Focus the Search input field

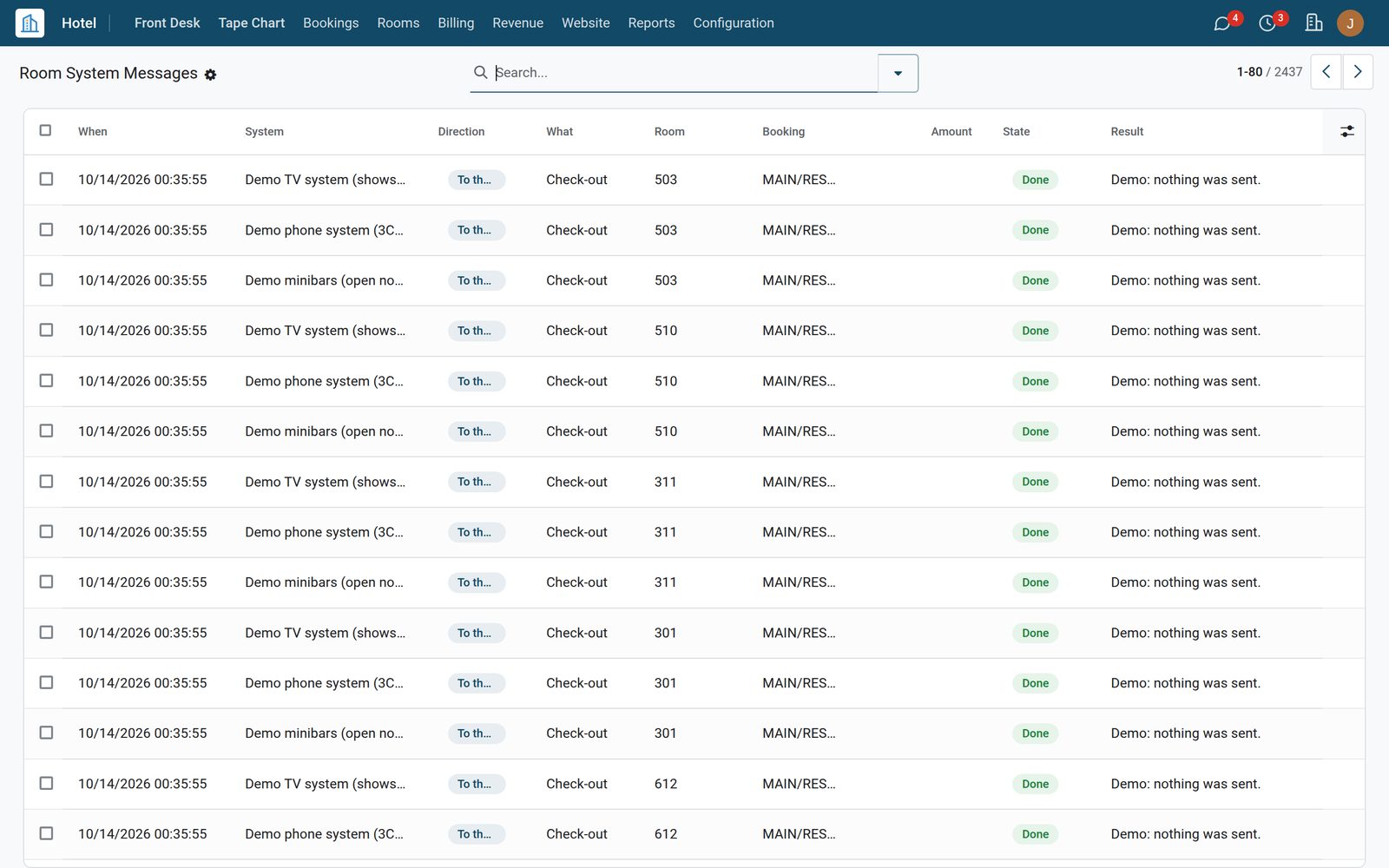point(684,72)
